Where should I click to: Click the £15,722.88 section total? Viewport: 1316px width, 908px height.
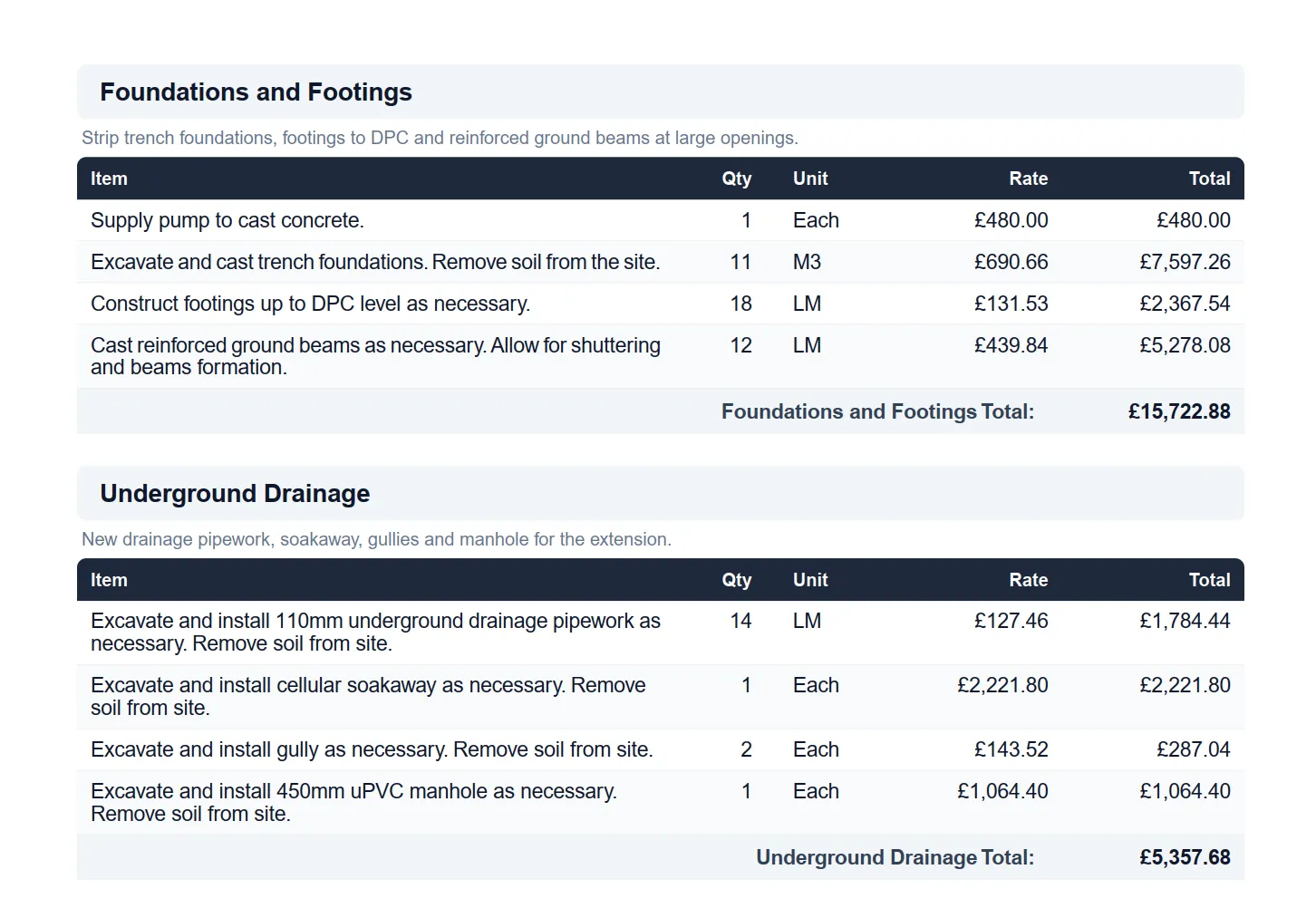click(1179, 411)
